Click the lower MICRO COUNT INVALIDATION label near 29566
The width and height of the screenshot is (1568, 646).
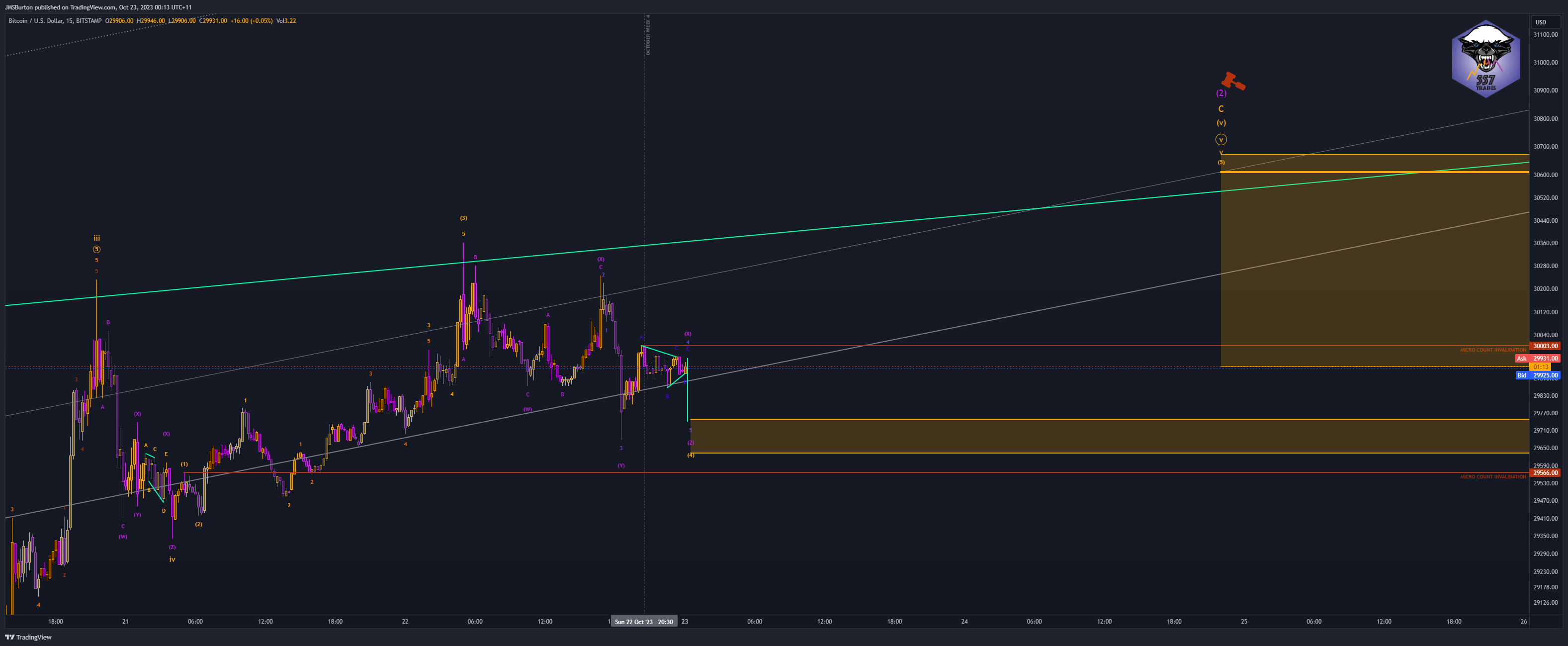[x=1492, y=477]
